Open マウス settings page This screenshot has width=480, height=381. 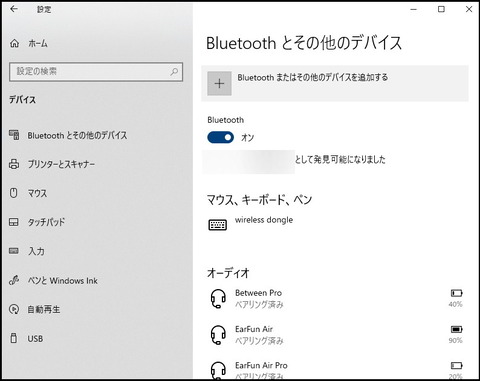[x=37, y=193]
